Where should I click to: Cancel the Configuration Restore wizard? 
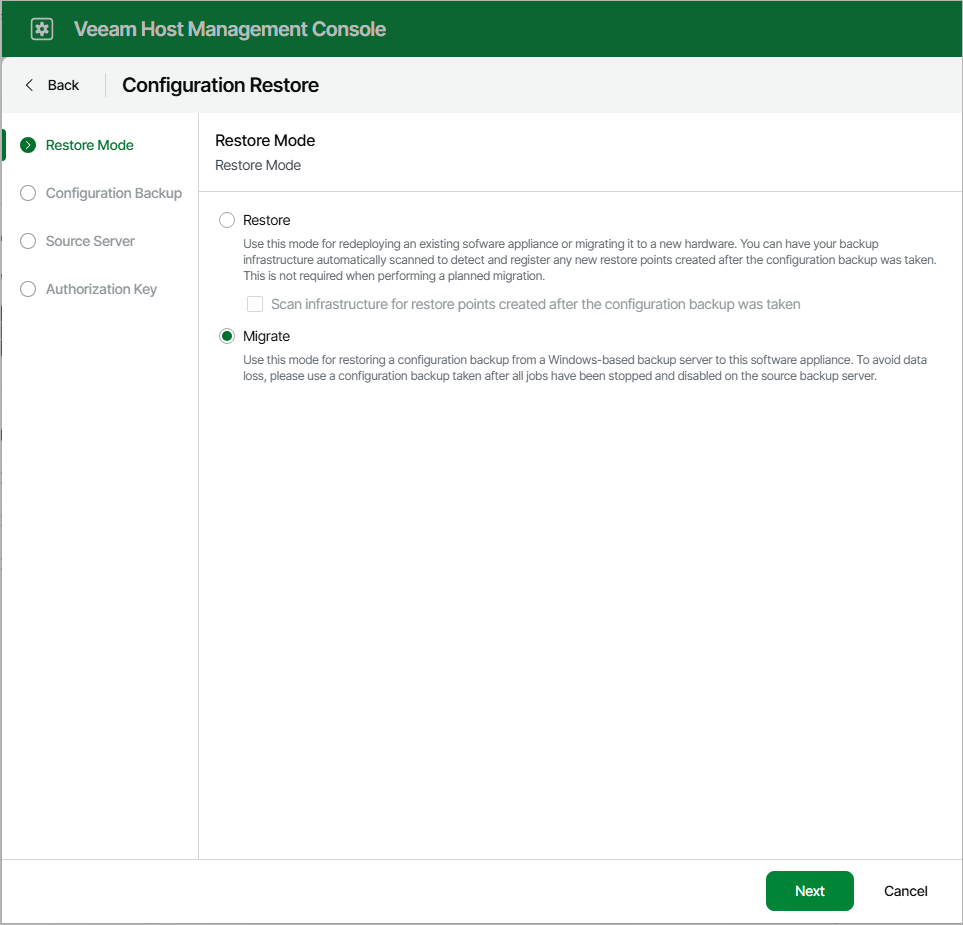pos(904,891)
